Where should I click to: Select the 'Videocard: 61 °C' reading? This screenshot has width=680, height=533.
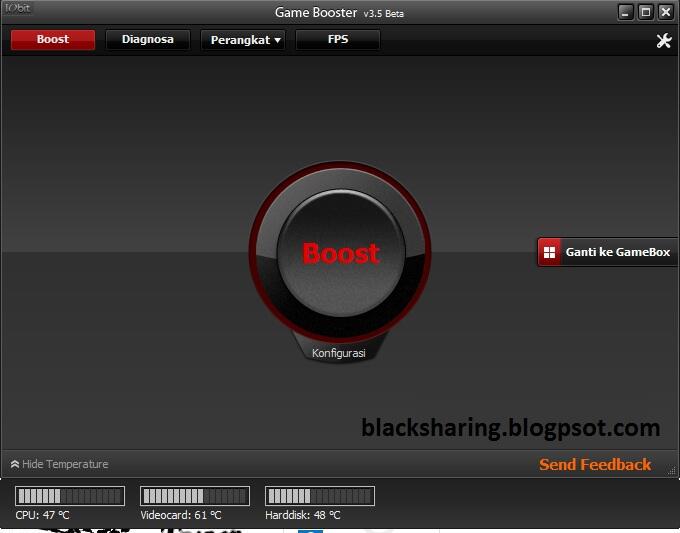click(x=181, y=515)
